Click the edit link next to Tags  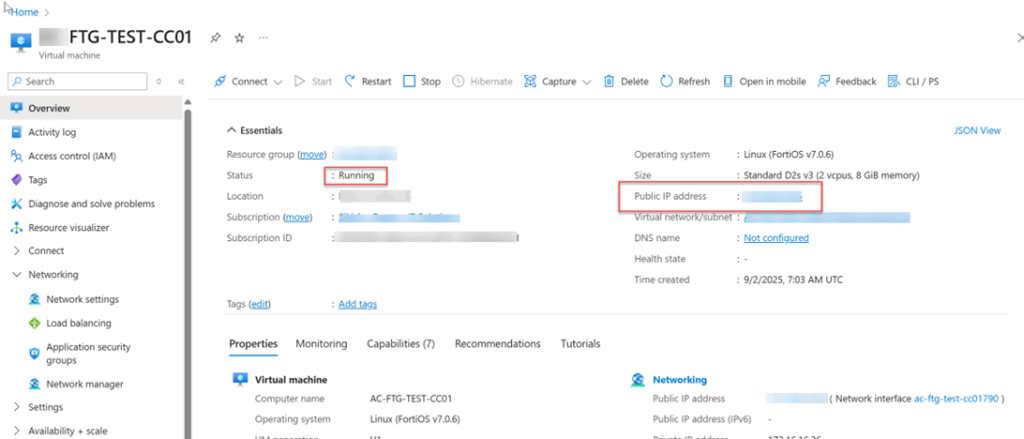tap(260, 304)
